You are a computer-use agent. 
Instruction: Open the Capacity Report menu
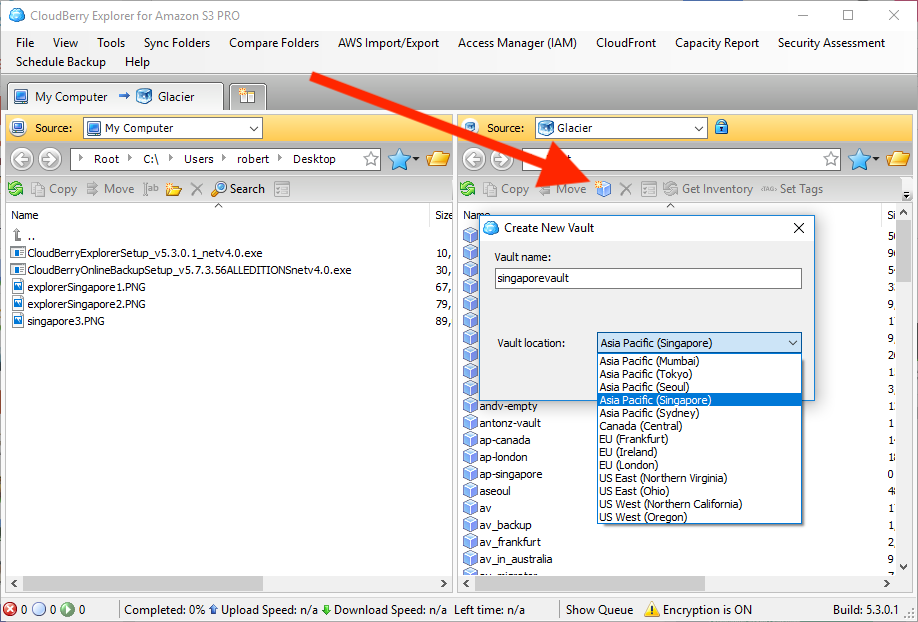pos(717,43)
